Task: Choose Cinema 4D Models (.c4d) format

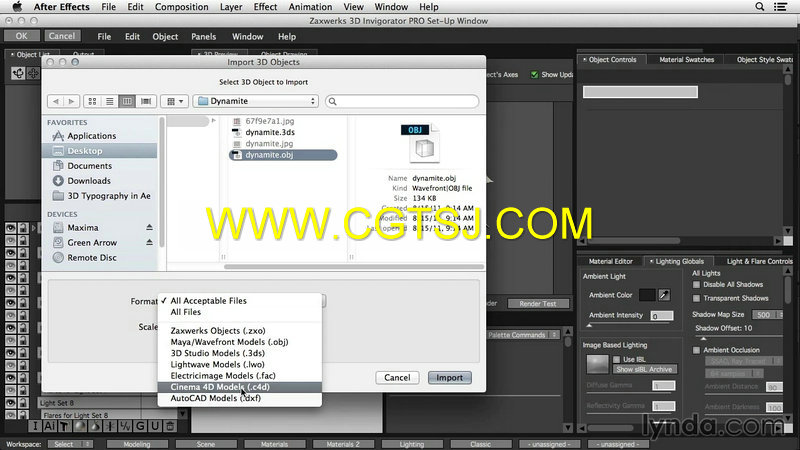Action: pos(240,387)
